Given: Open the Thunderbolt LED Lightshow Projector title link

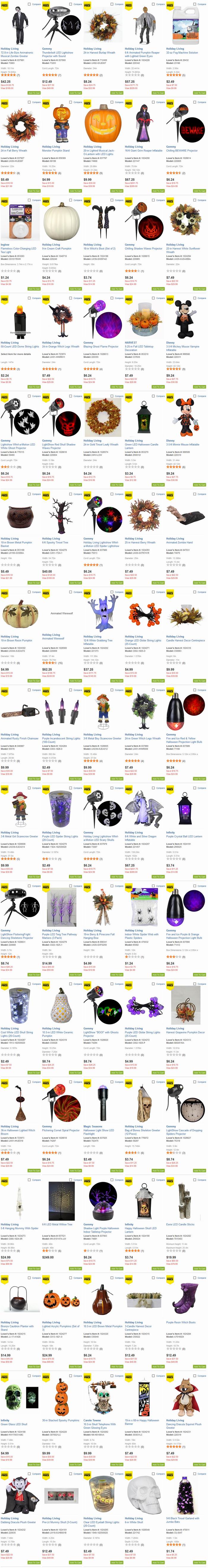Looking at the screenshot, I should click(x=57, y=54).
